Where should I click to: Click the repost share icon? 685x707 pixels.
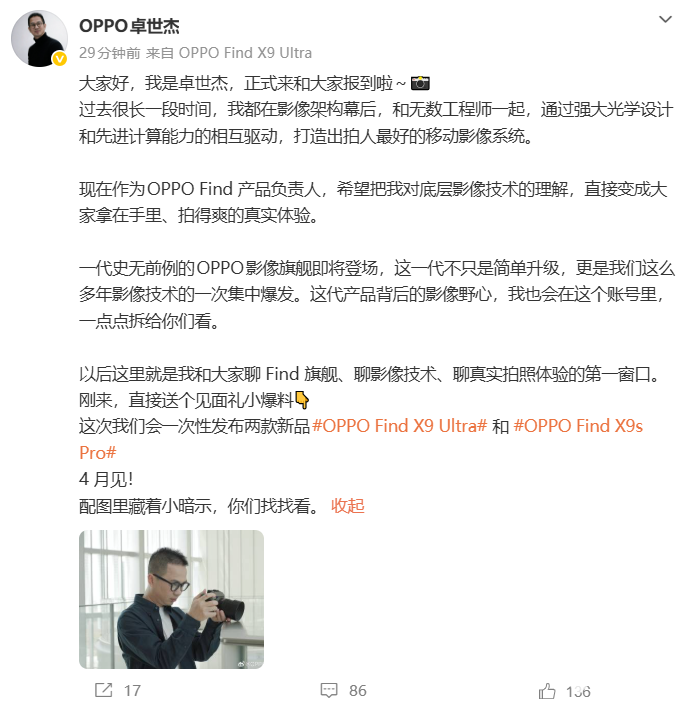pyautogui.click(x=104, y=690)
